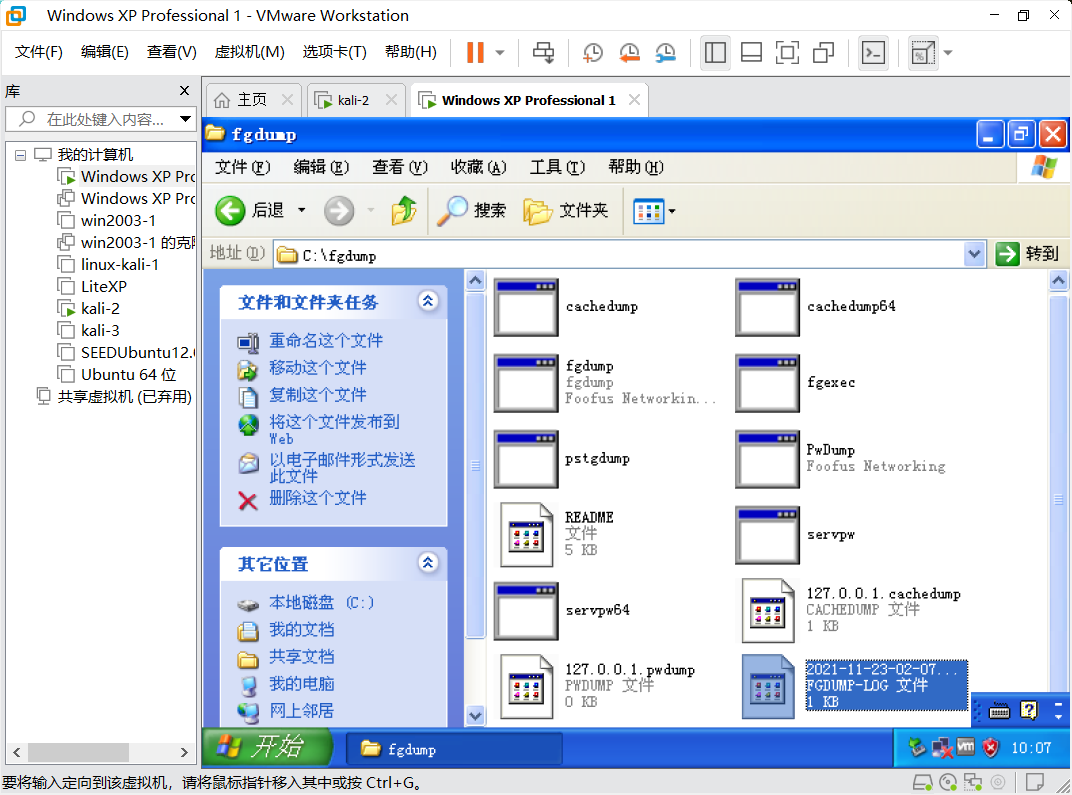
Task: Select the fgdump executable
Action: [526, 383]
